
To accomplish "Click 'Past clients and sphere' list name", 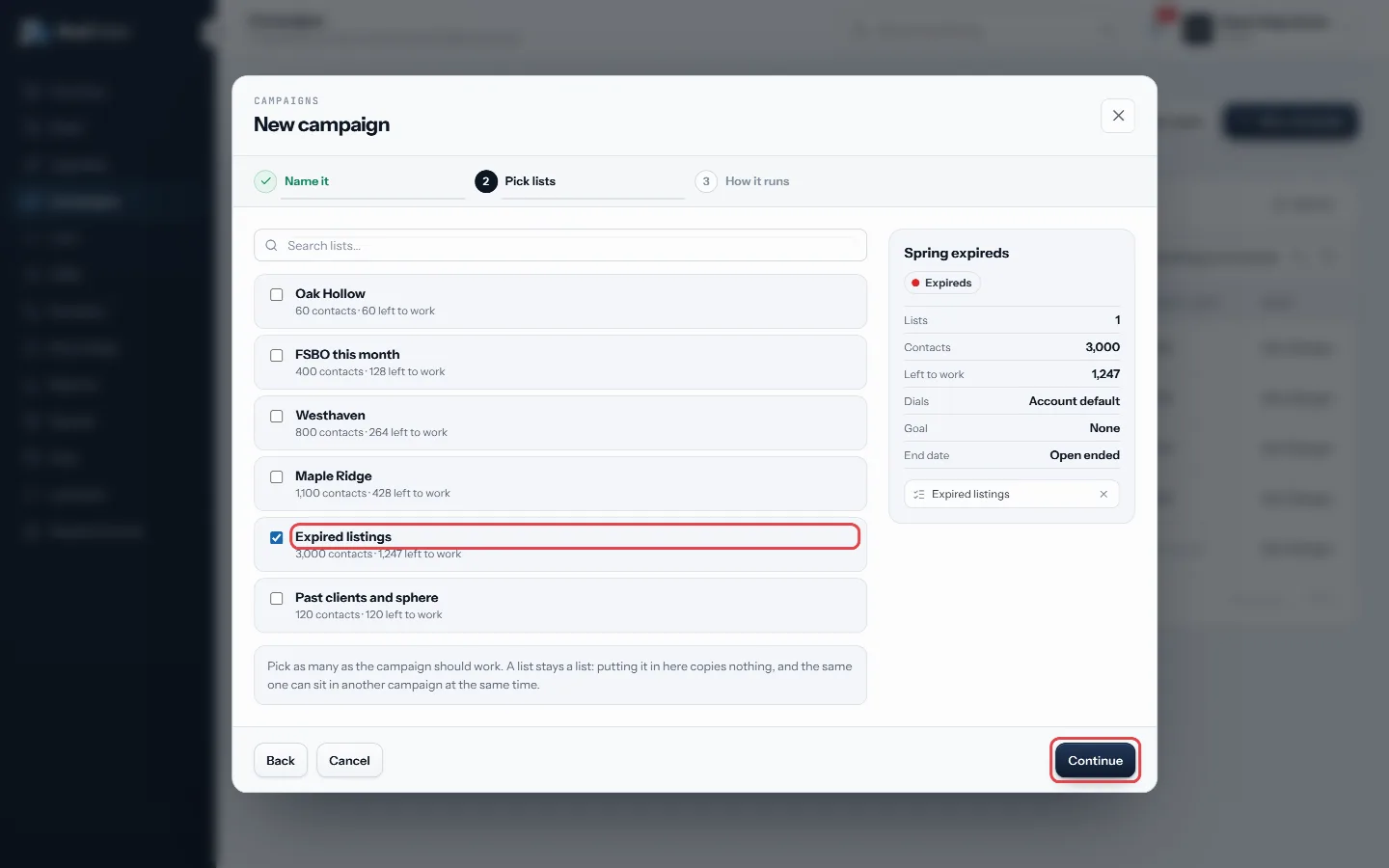I will [x=367, y=597].
